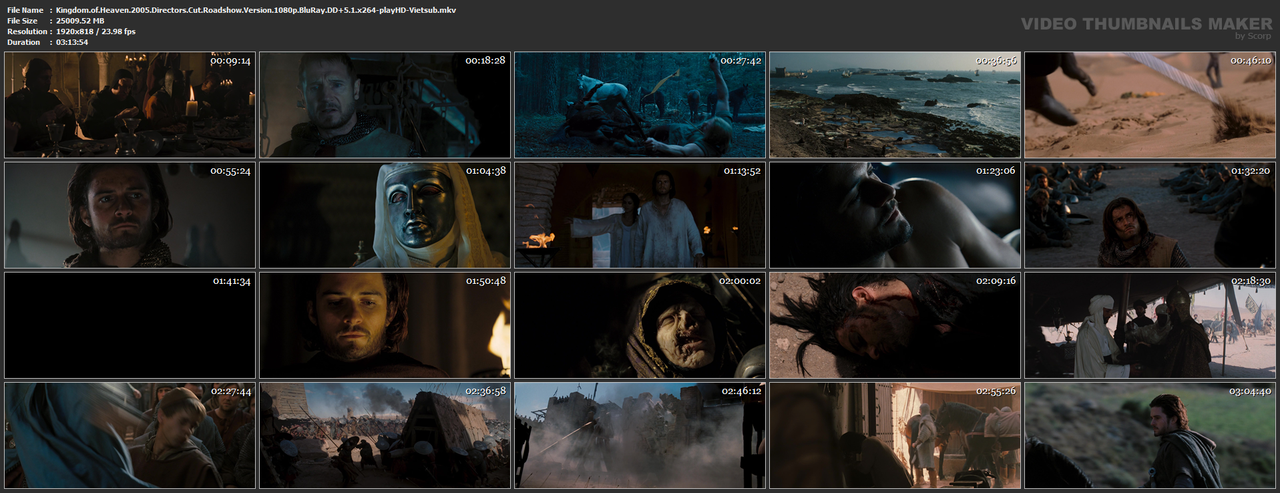Screen dimensions: 1280x493
Task: Click the thumbnail stamped 01:50:48
Action: [385, 325]
